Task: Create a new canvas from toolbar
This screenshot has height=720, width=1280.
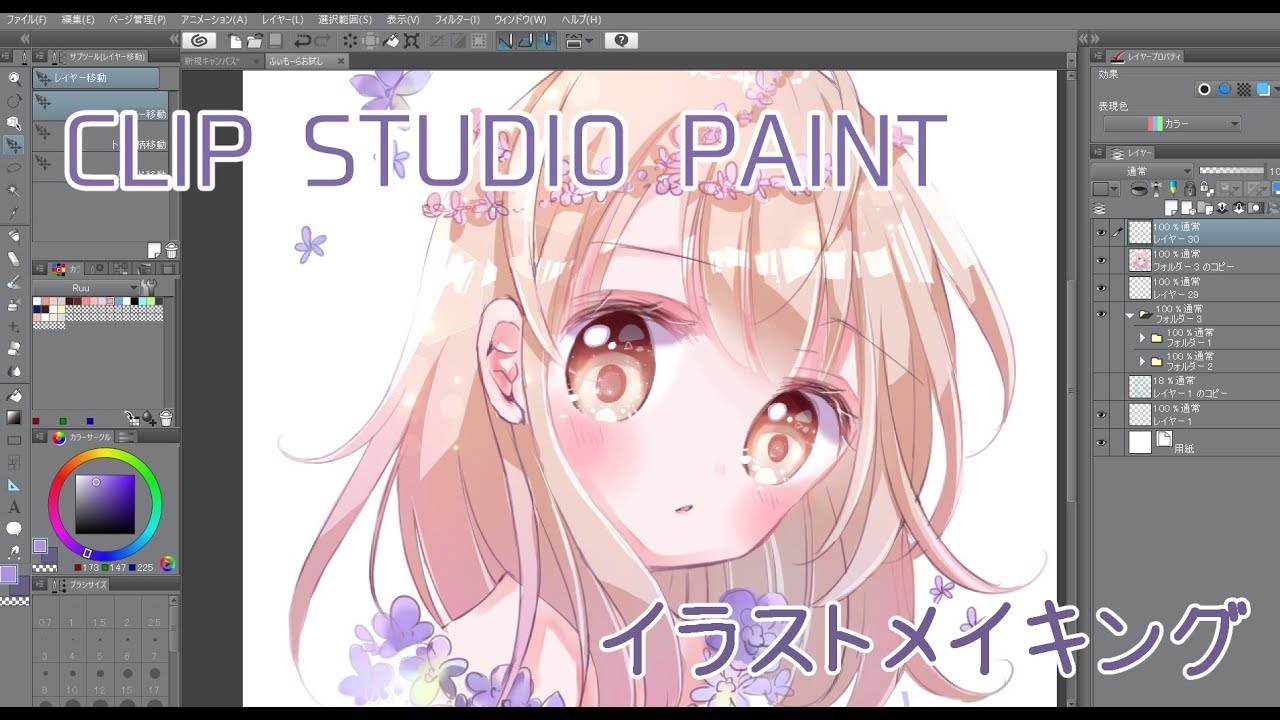Action: click(x=235, y=41)
